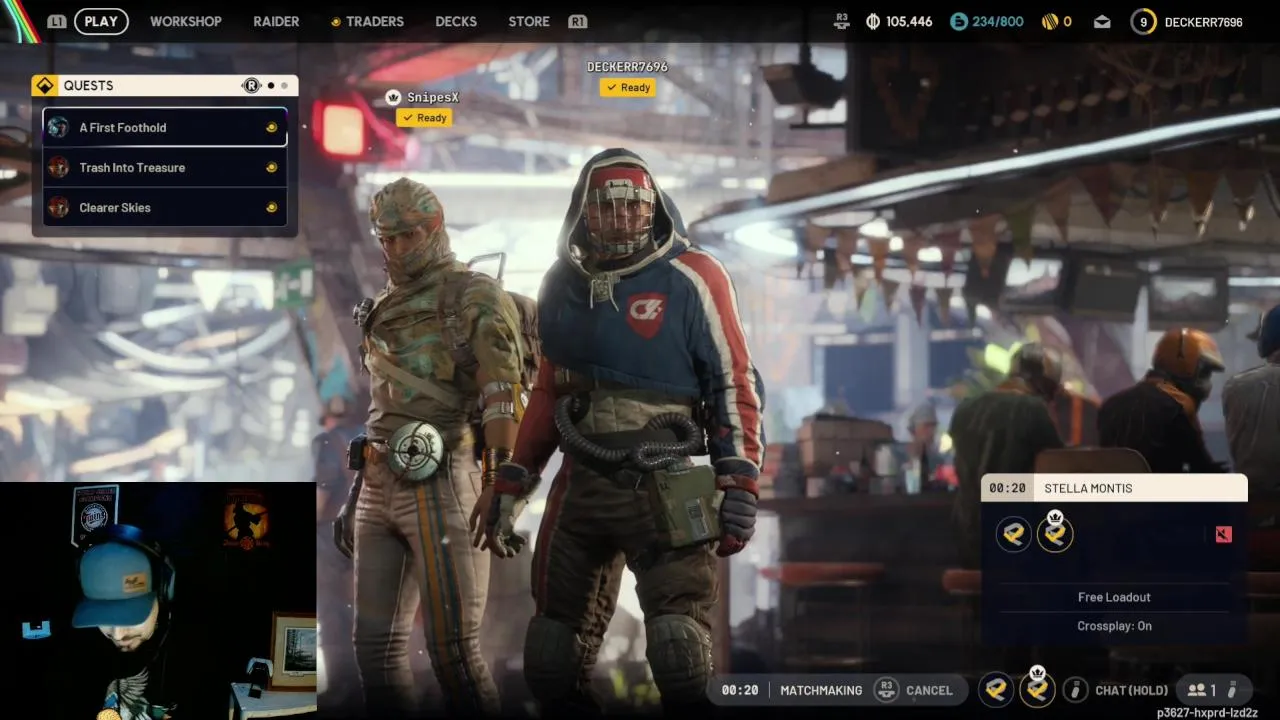Cancel matchmaking
The image size is (1280, 720).
point(929,690)
